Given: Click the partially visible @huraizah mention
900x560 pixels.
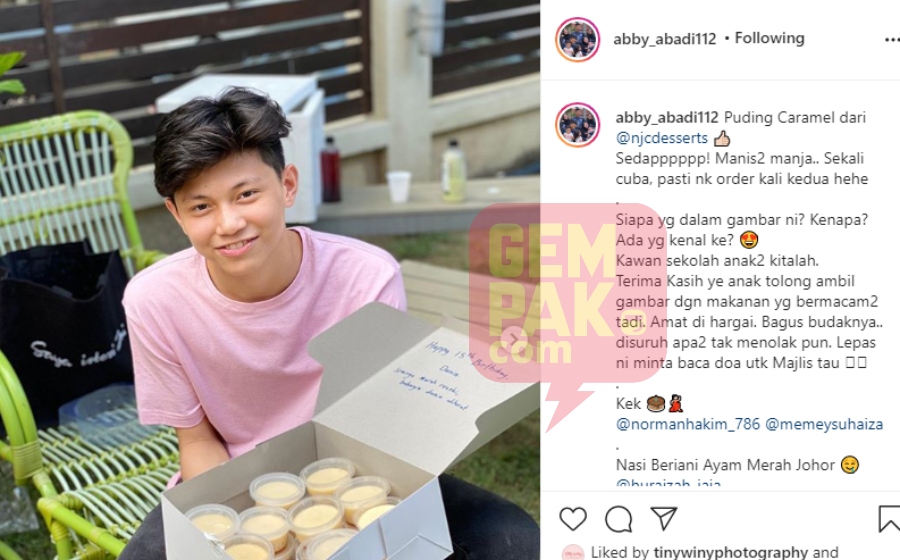Looking at the screenshot, I should click(668, 484).
